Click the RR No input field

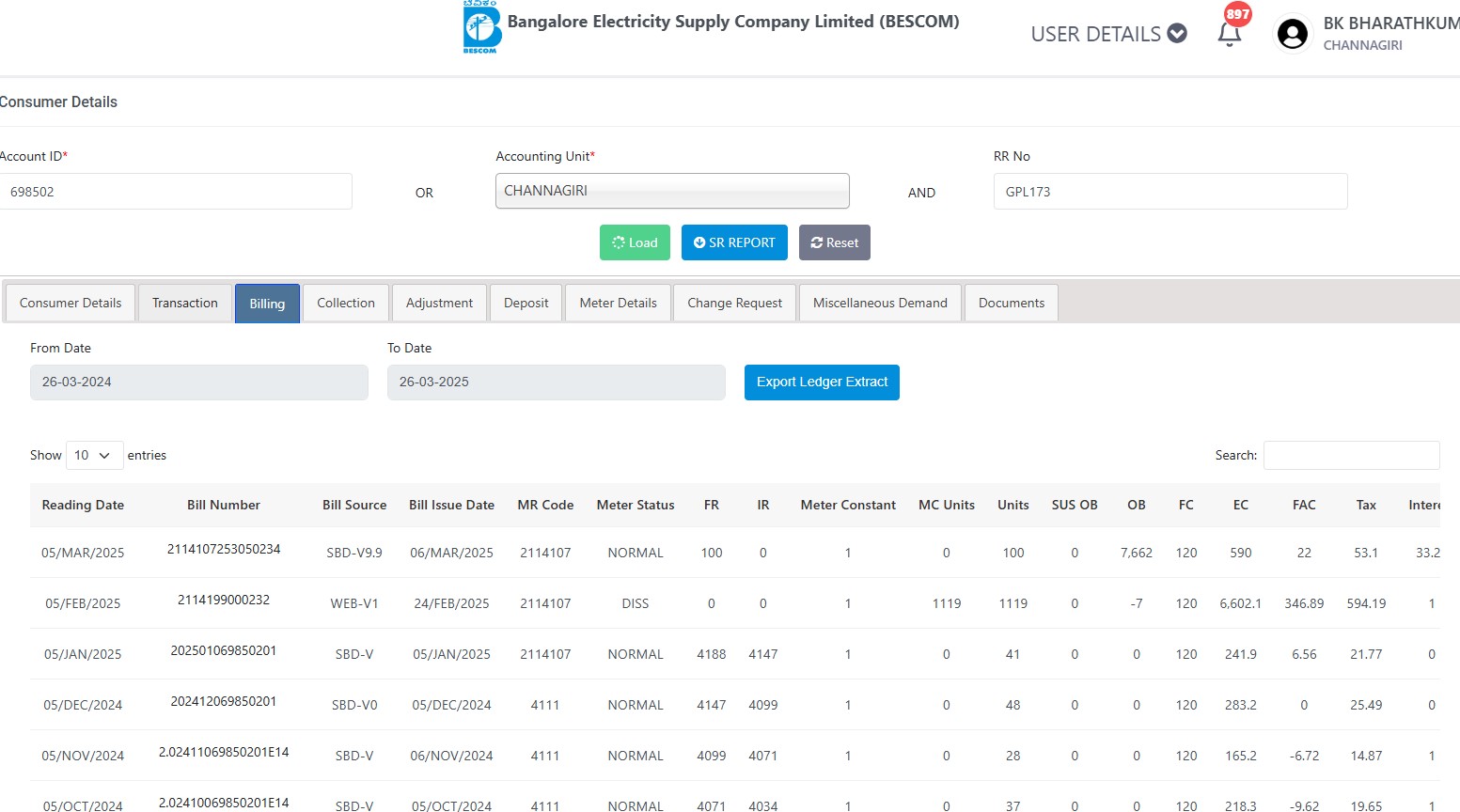click(1170, 192)
